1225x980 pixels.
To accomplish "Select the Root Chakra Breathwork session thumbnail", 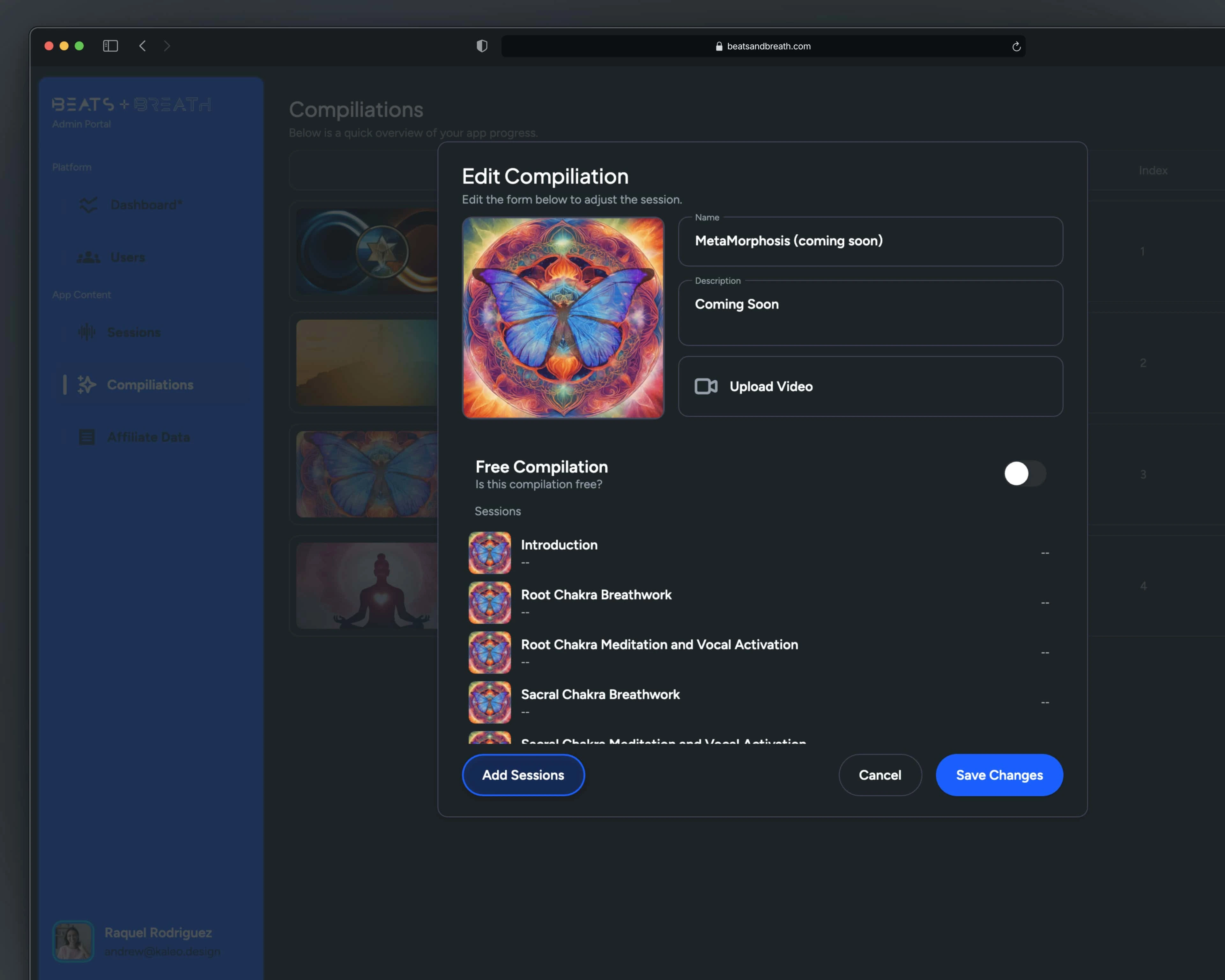I will coord(489,602).
